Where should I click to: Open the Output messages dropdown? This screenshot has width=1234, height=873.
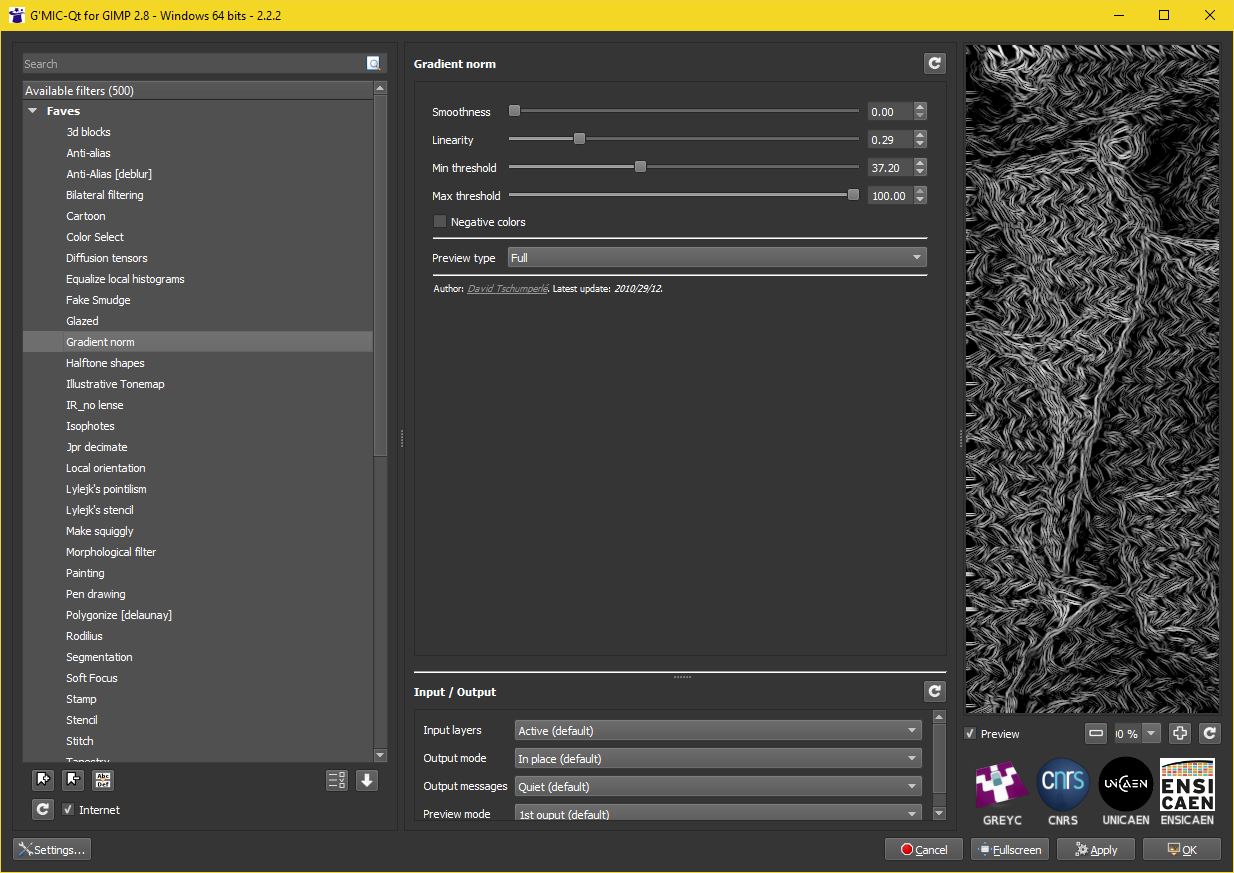point(718,787)
